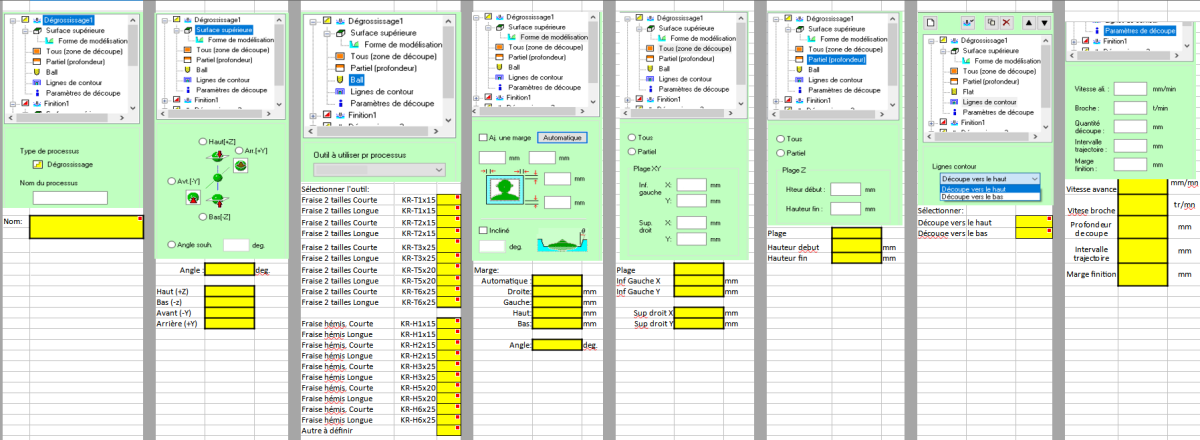Click the new blank process toolbar icon

pos(930,22)
